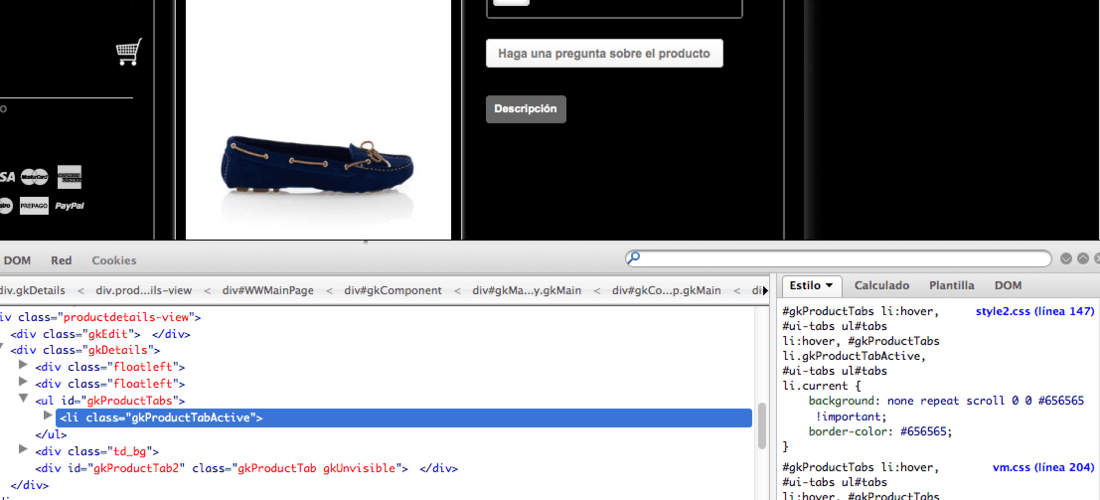Collapse the ul gkProductTabs node
1100x500 pixels.
[x=23, y=399]
